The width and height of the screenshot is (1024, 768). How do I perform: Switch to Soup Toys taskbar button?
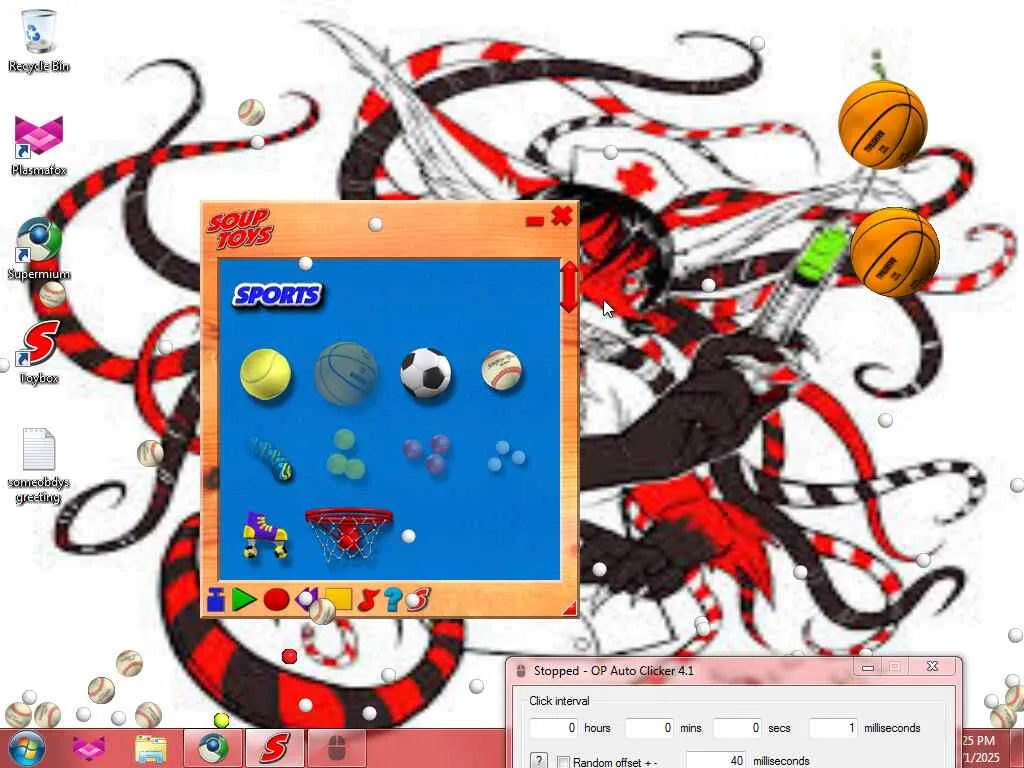[x=274, y=748]
